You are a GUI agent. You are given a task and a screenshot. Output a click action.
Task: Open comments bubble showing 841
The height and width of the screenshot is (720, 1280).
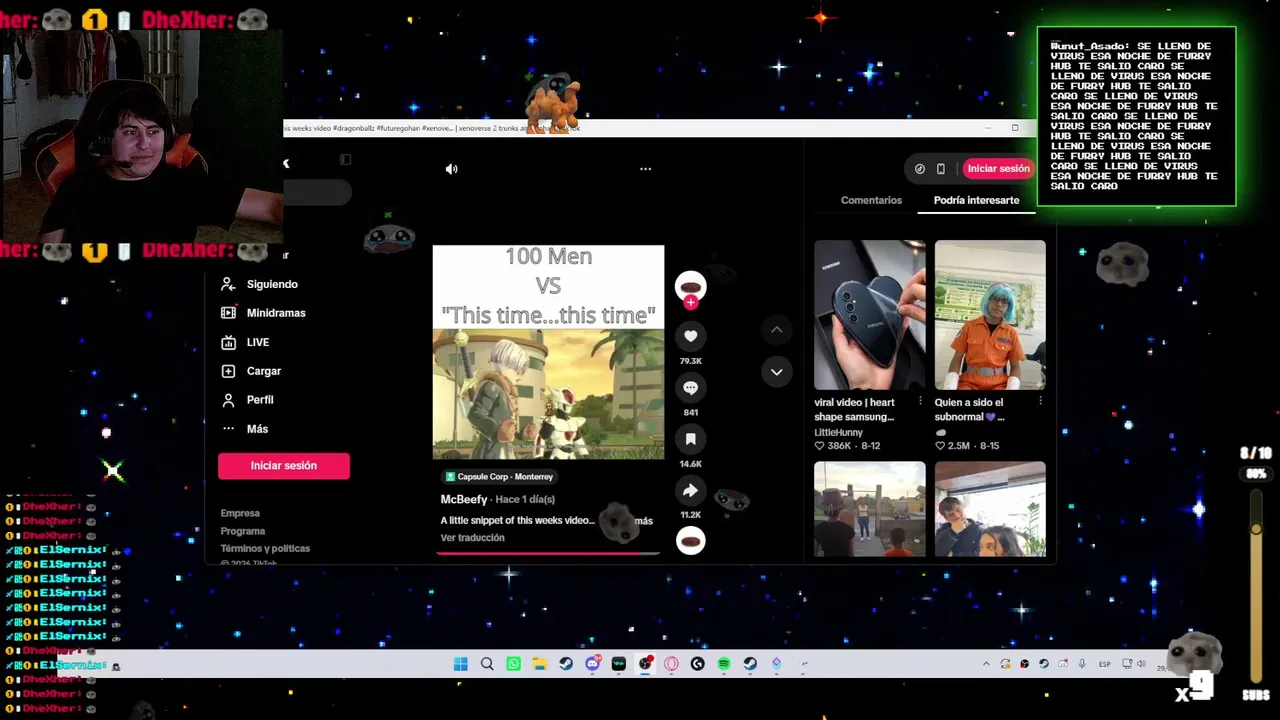click(690, 387)
